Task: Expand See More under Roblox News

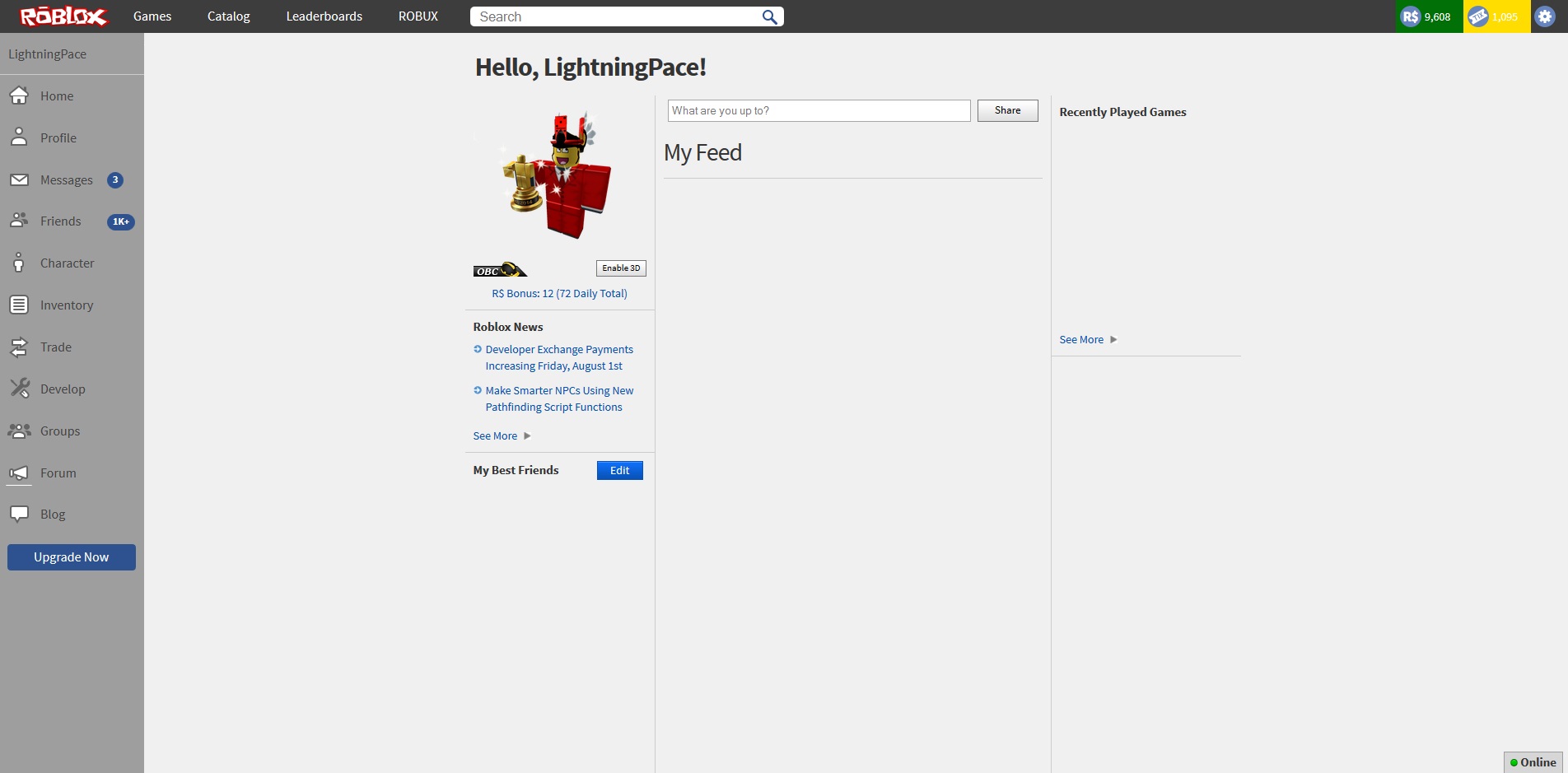Action: (495, 435)
